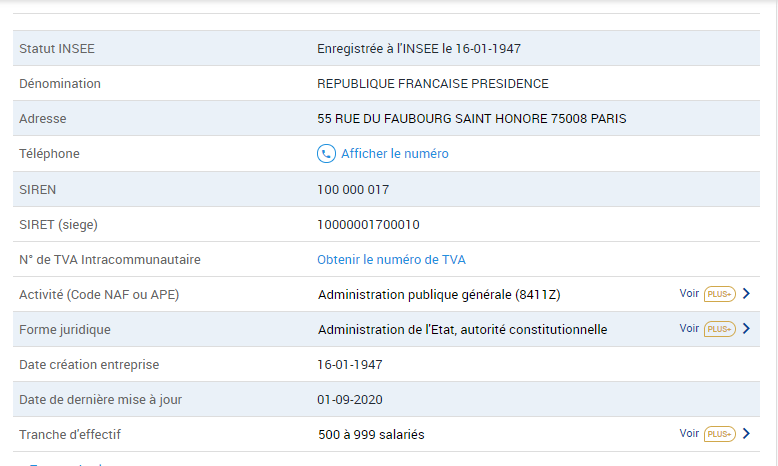Open the 'Afficher le numéro' link
The width and height of the screenshot is (778, 466).
tap(394, 154)
